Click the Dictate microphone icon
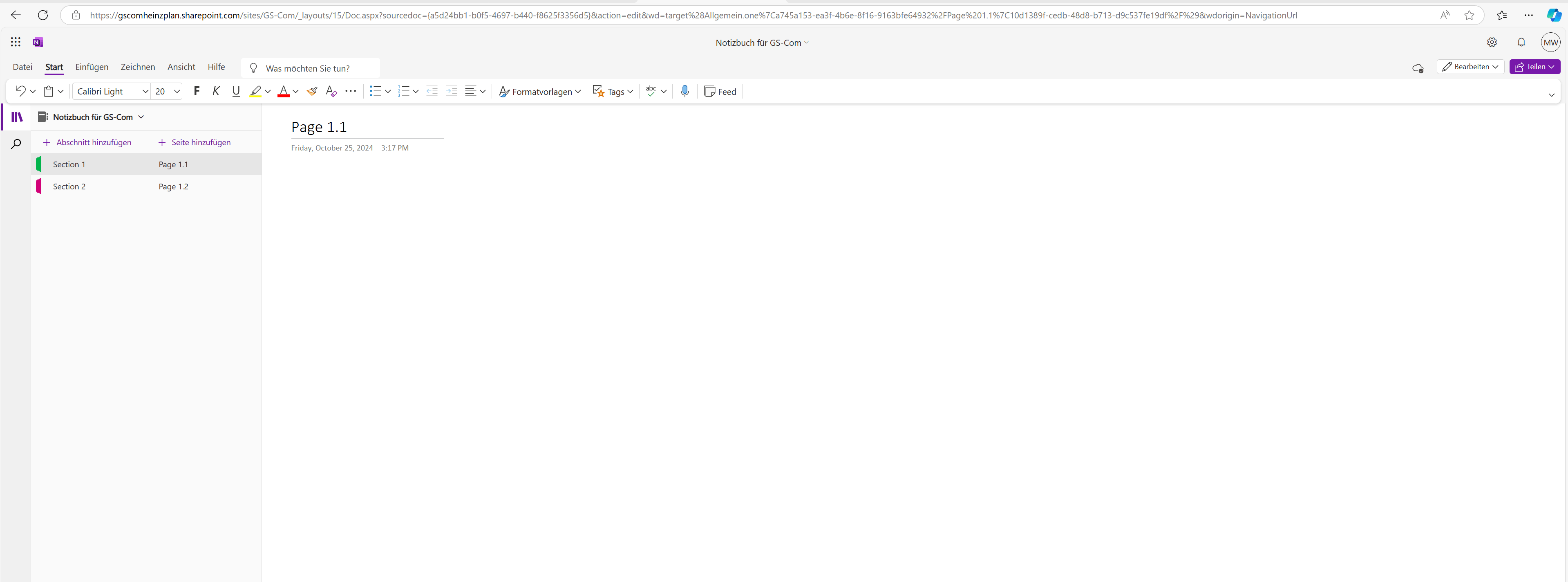1568x582 pixels. click(x=684, y=92)
